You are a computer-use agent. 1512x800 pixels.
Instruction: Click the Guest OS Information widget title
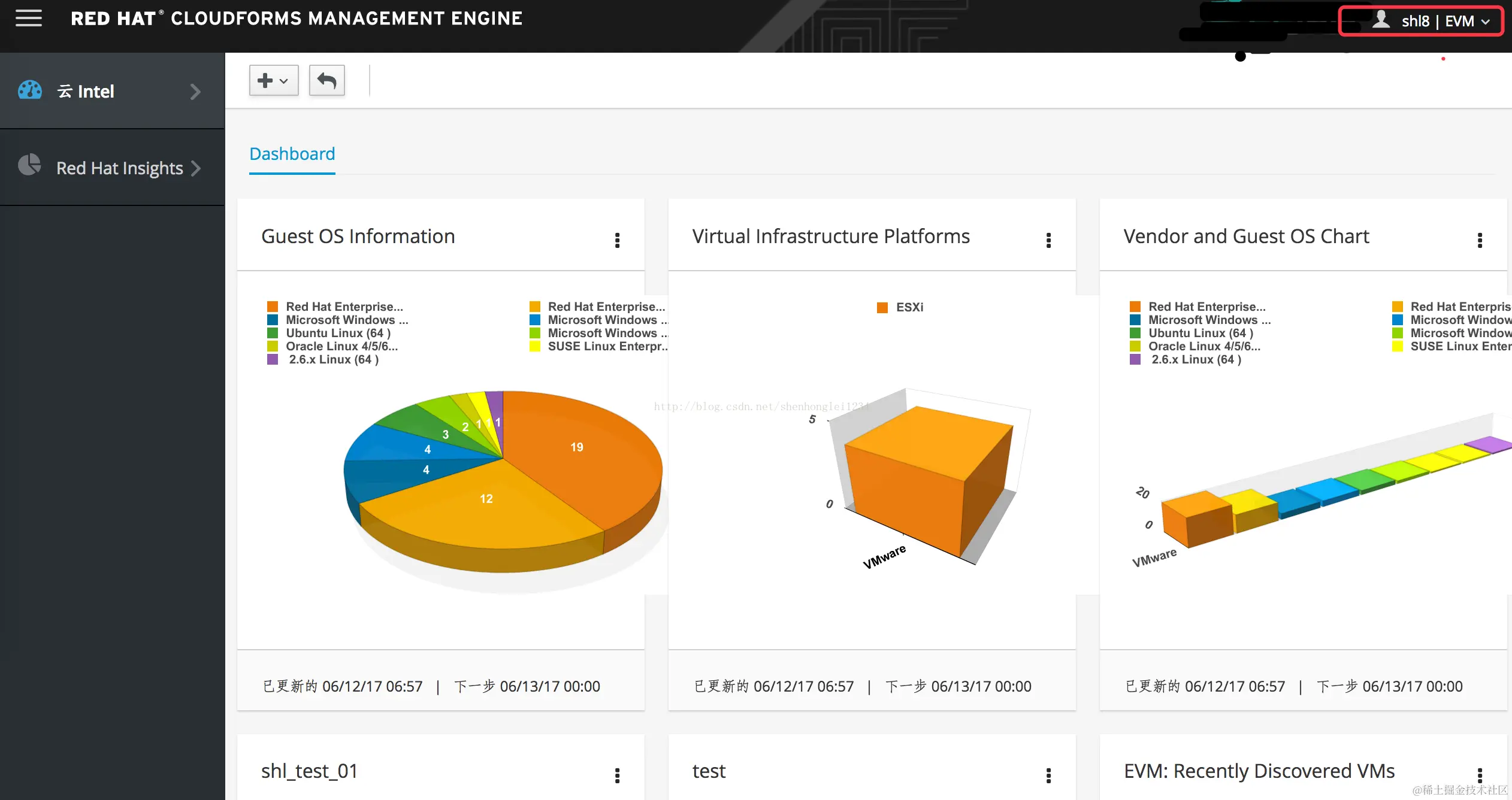point(358,237)
